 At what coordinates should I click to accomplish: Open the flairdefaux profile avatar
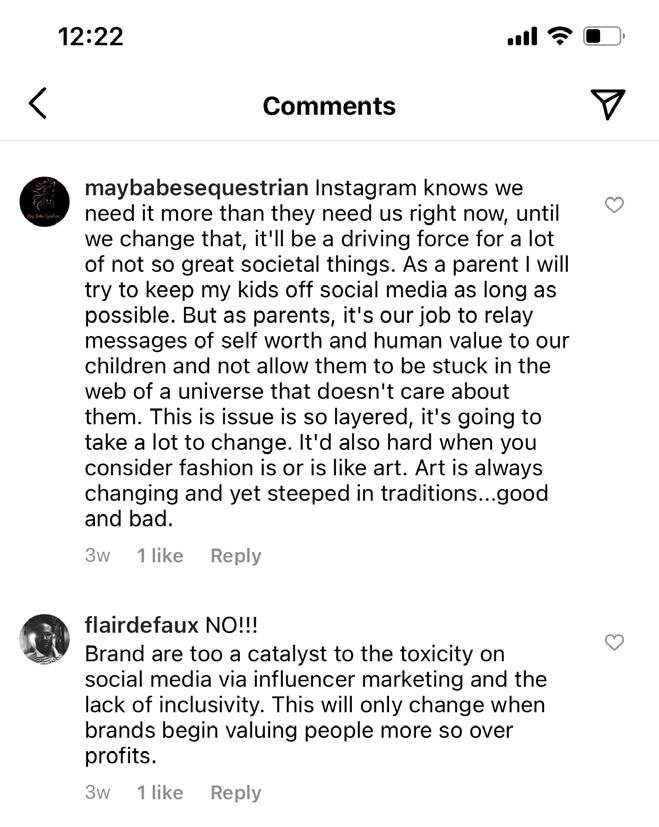pyautogui.click(x=45, y=638)
